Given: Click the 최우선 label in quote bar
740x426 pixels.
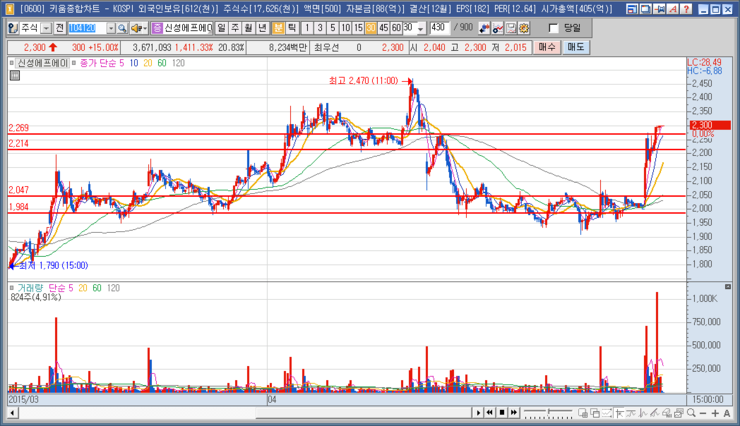Looking at the screenshot, I should tap(327, 47).
